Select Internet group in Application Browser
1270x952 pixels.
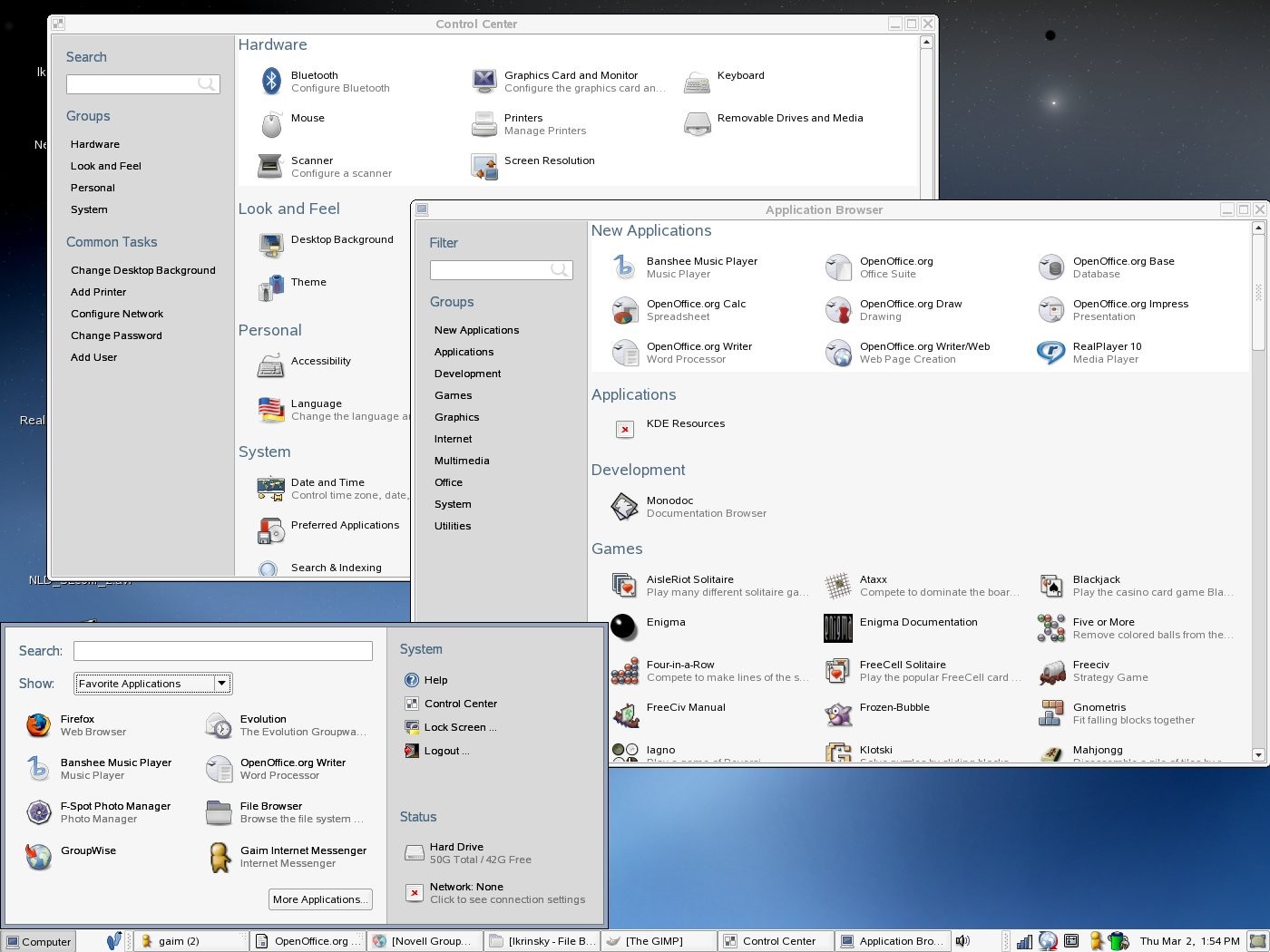pyautogui.click(x=453, y=439)
